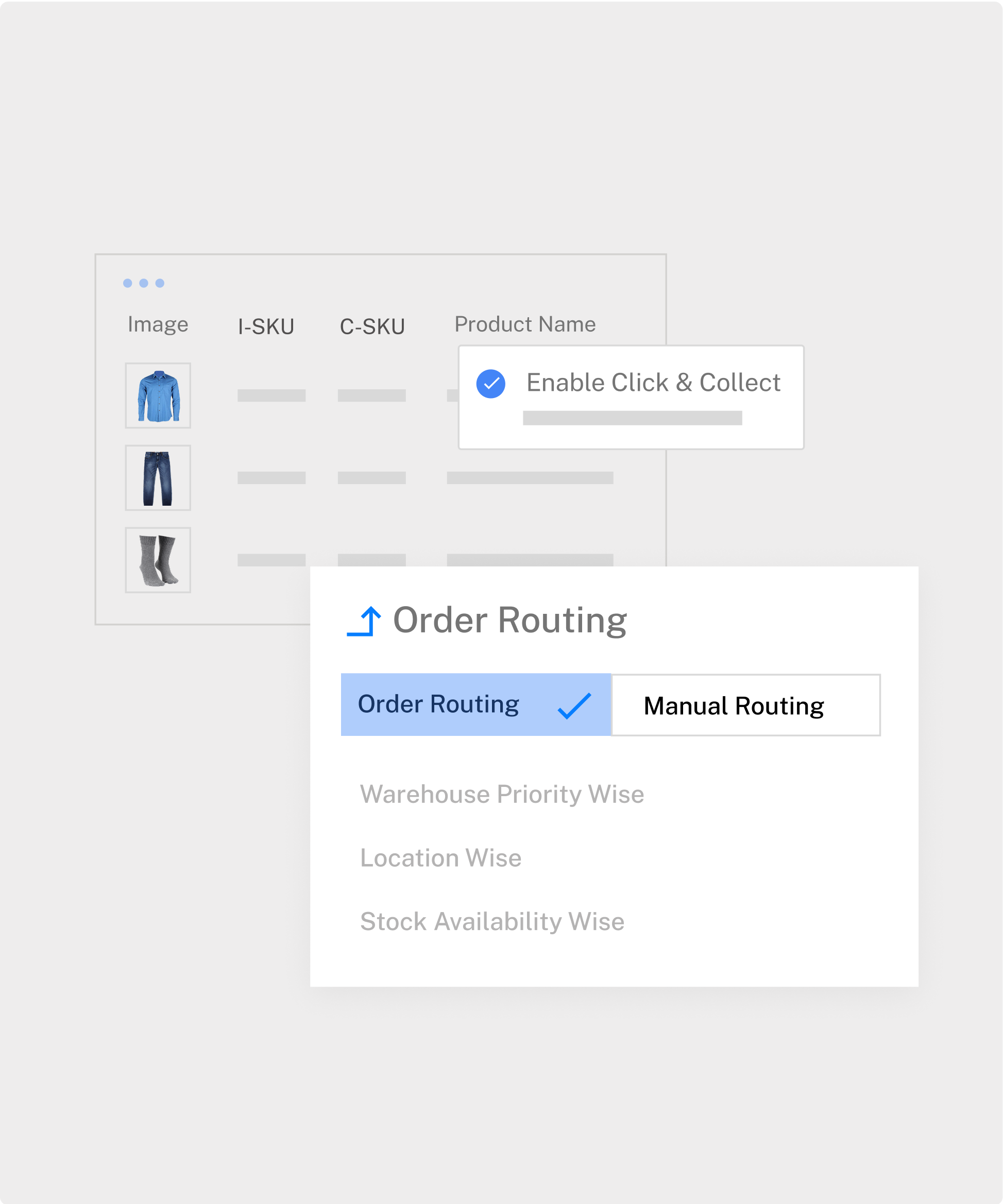The width and height of the screenshot is (1003, 1204).
Task: Click the shirt row I-SKU placeholder
Action: click(x=271, y=395)
